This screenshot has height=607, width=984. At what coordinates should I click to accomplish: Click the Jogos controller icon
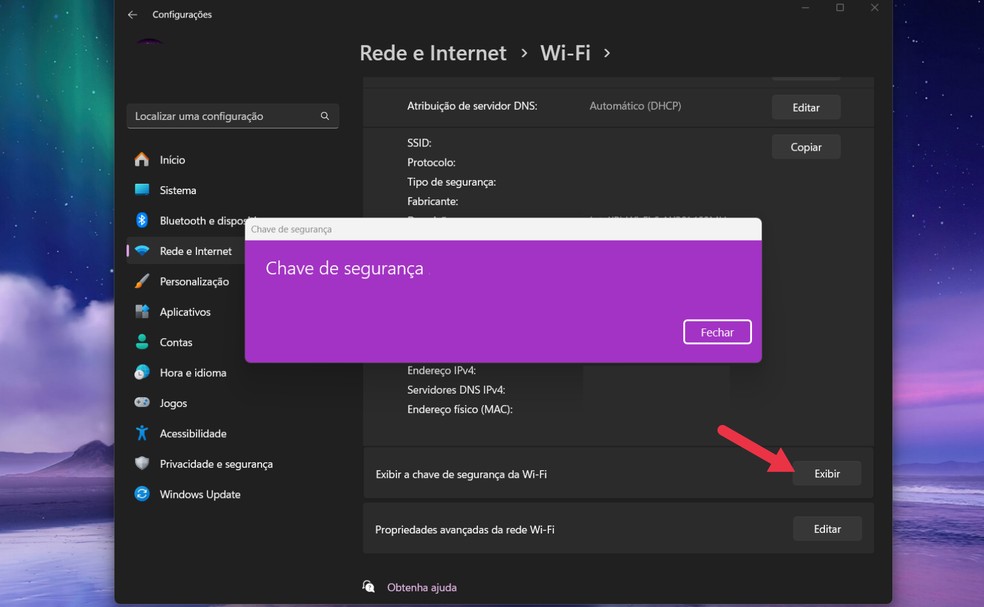click(x=142, y=402)
